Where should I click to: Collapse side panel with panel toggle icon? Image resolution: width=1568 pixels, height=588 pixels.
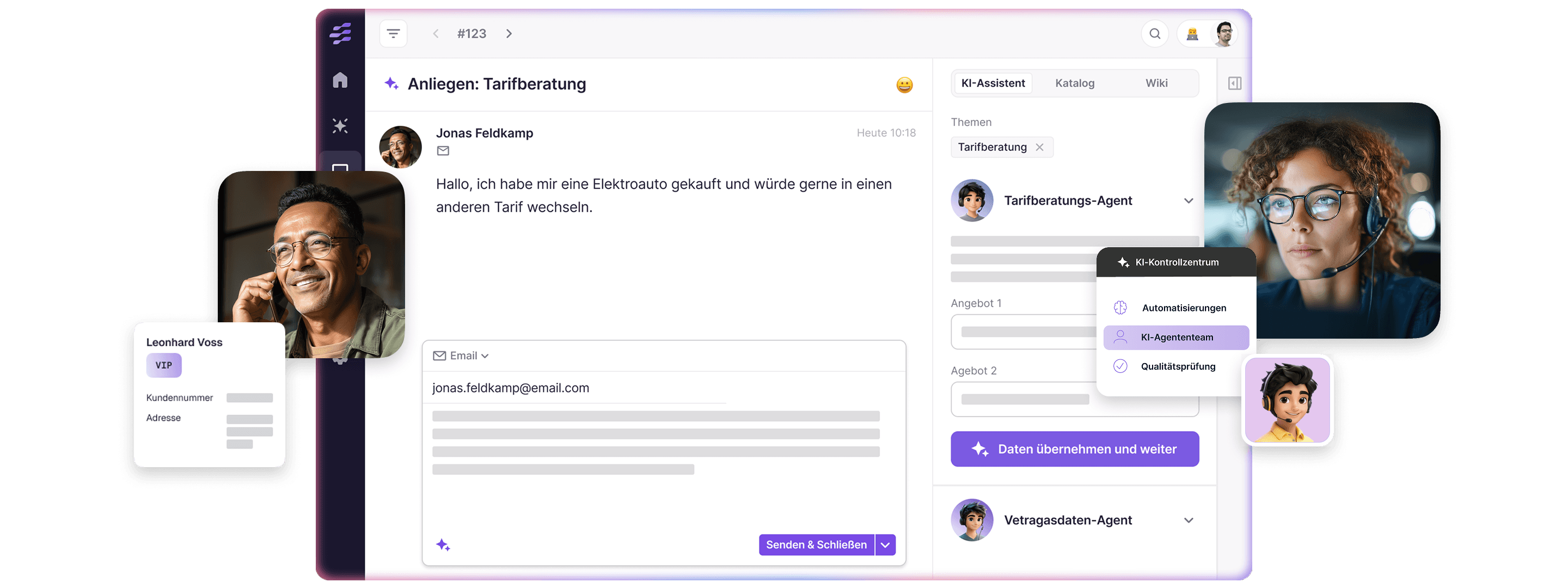[1234, 83]
